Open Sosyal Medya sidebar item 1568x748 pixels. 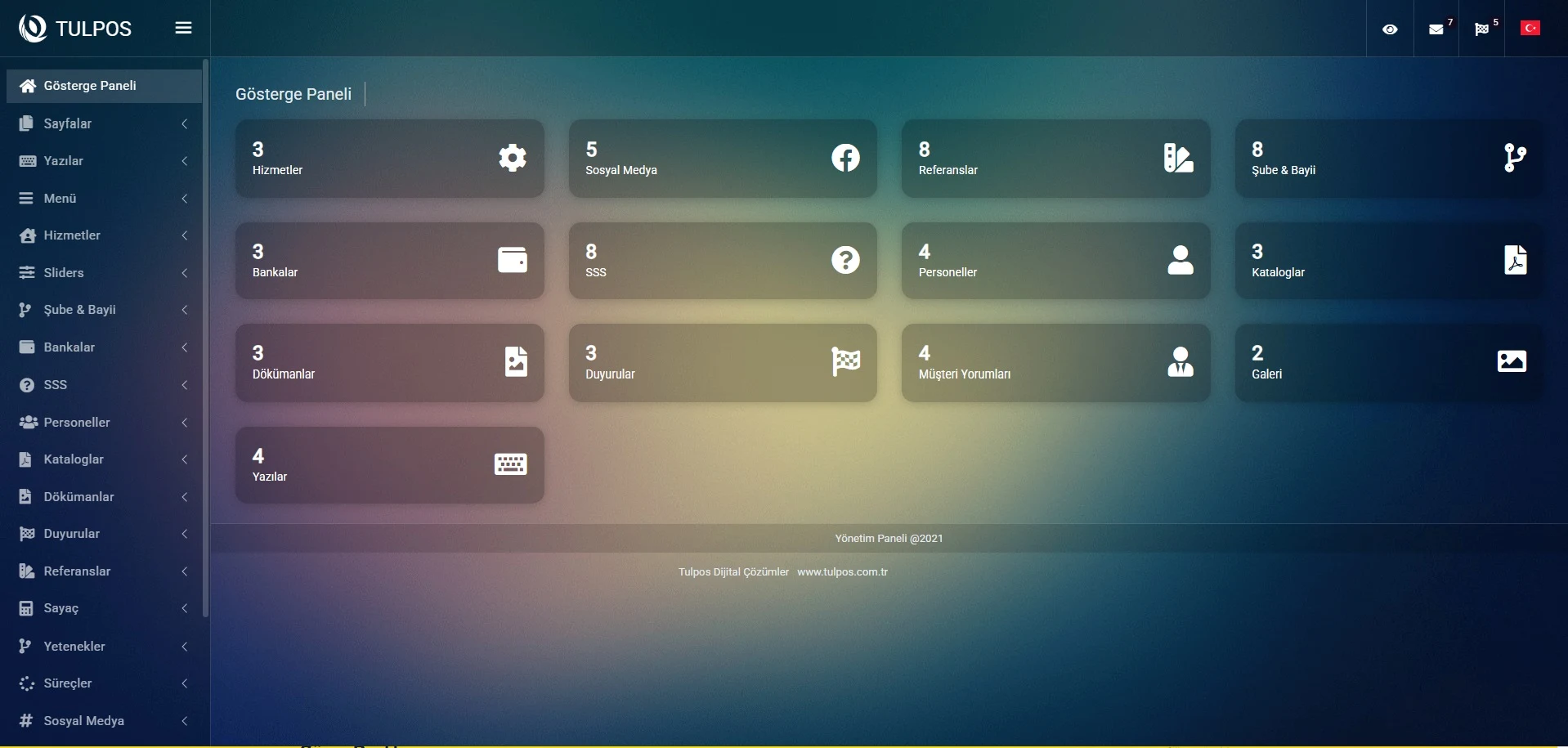click(104, 721)
